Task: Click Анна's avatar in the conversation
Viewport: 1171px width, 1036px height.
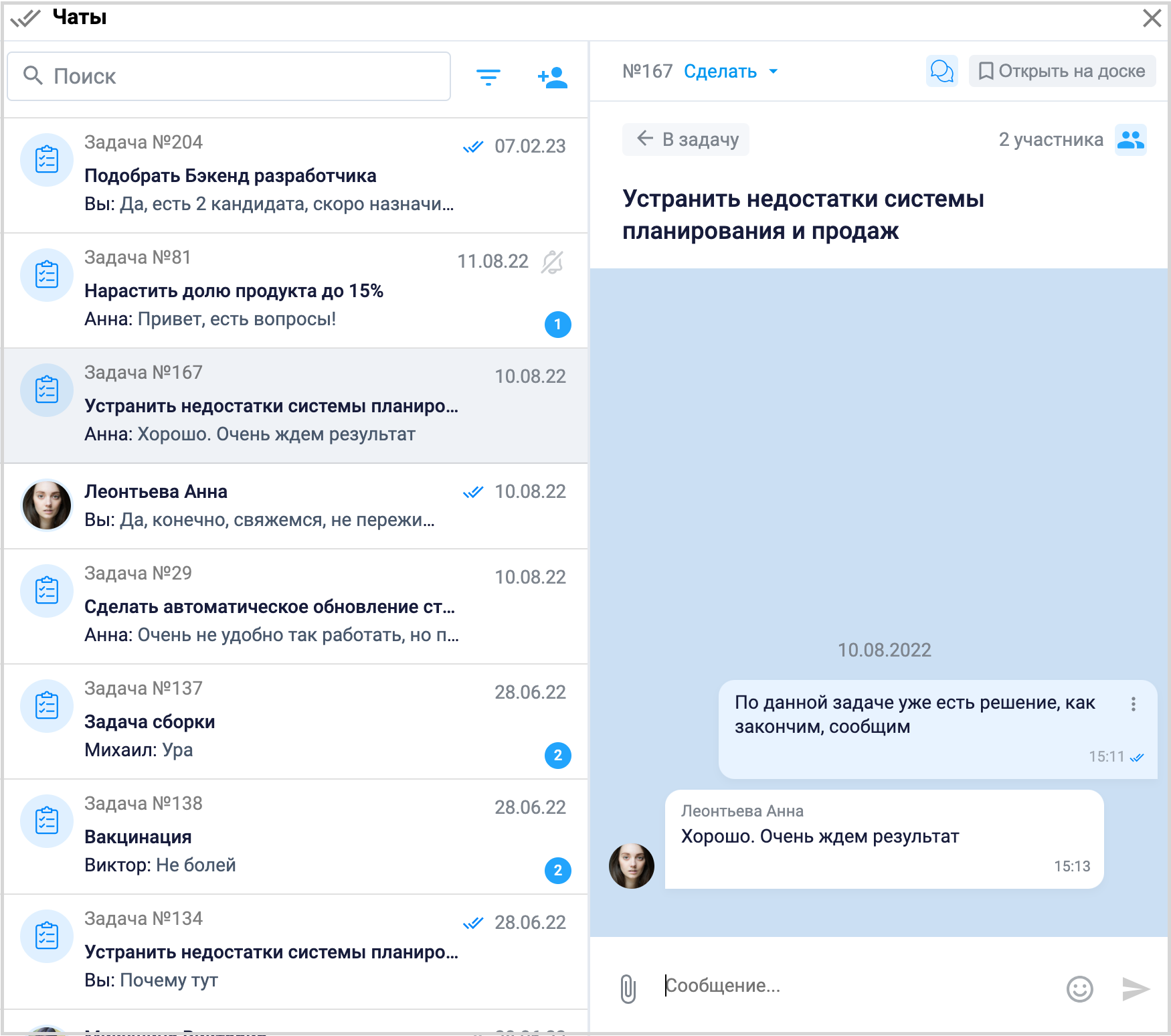Action: point(631,865)
